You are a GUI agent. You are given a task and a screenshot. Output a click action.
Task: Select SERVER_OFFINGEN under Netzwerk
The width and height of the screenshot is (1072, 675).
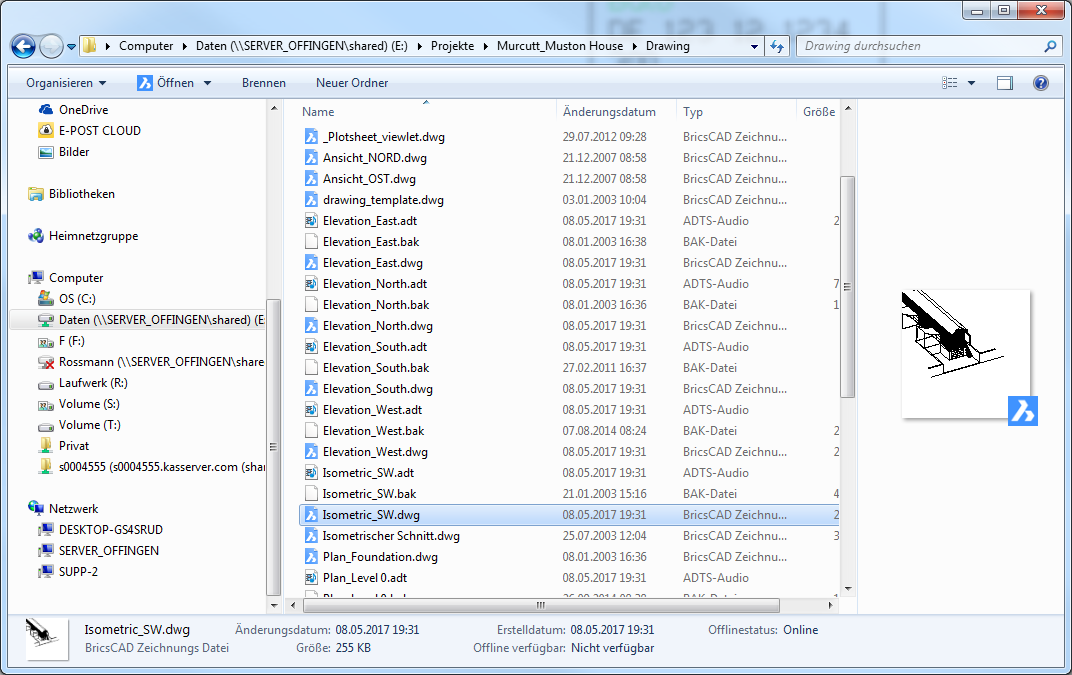[x=108, y=551]
